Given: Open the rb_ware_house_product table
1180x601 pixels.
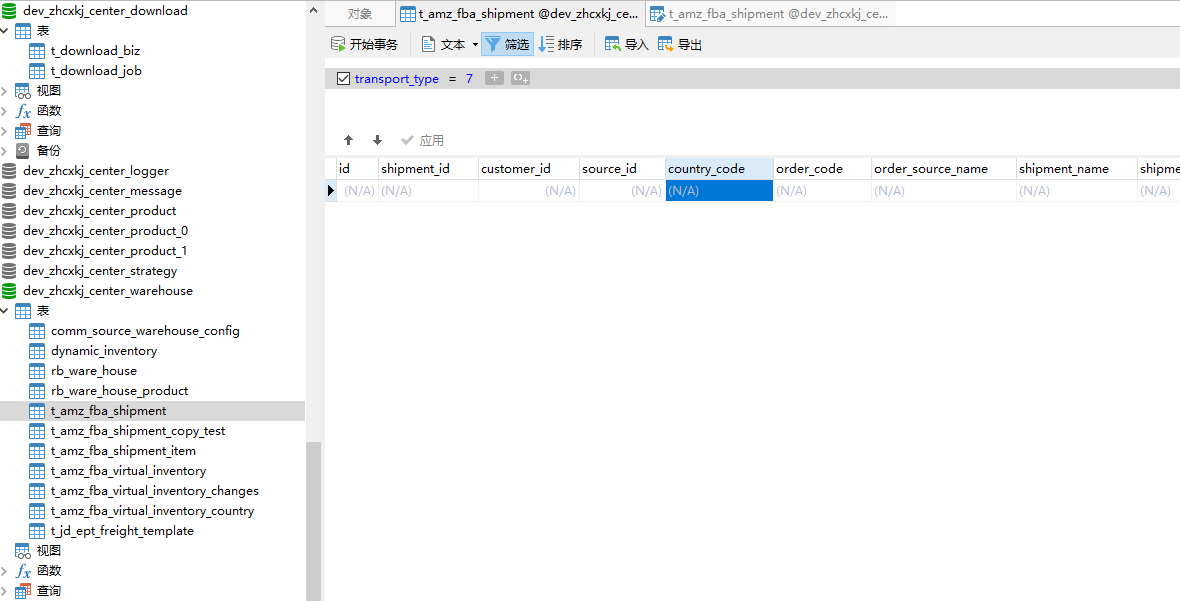Looking at the screenshot, I should coord(120,391).
